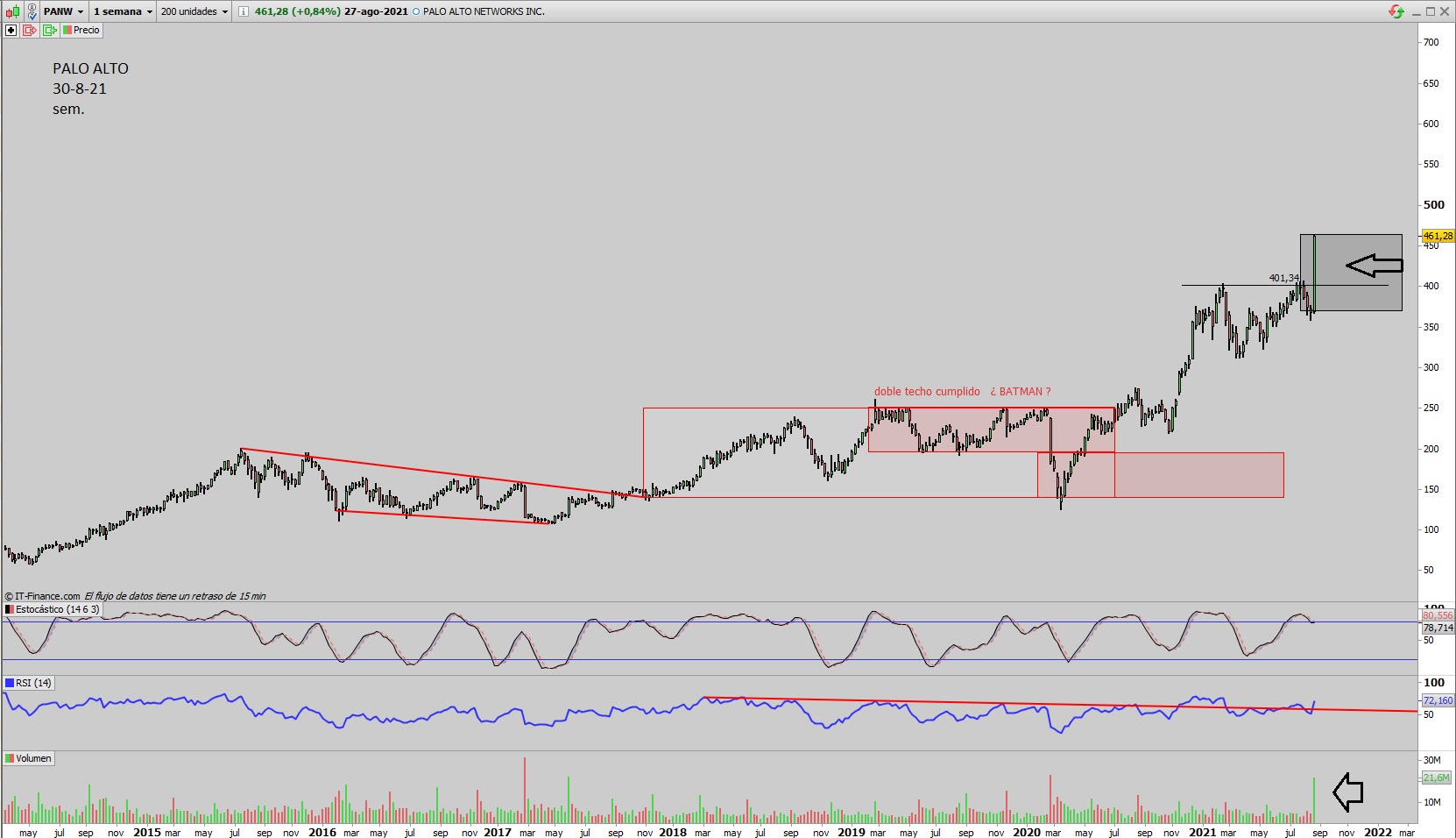Click the pin link icon beside PANW
This screenshot has width=1456, height=838.
(x=32, y=11)
